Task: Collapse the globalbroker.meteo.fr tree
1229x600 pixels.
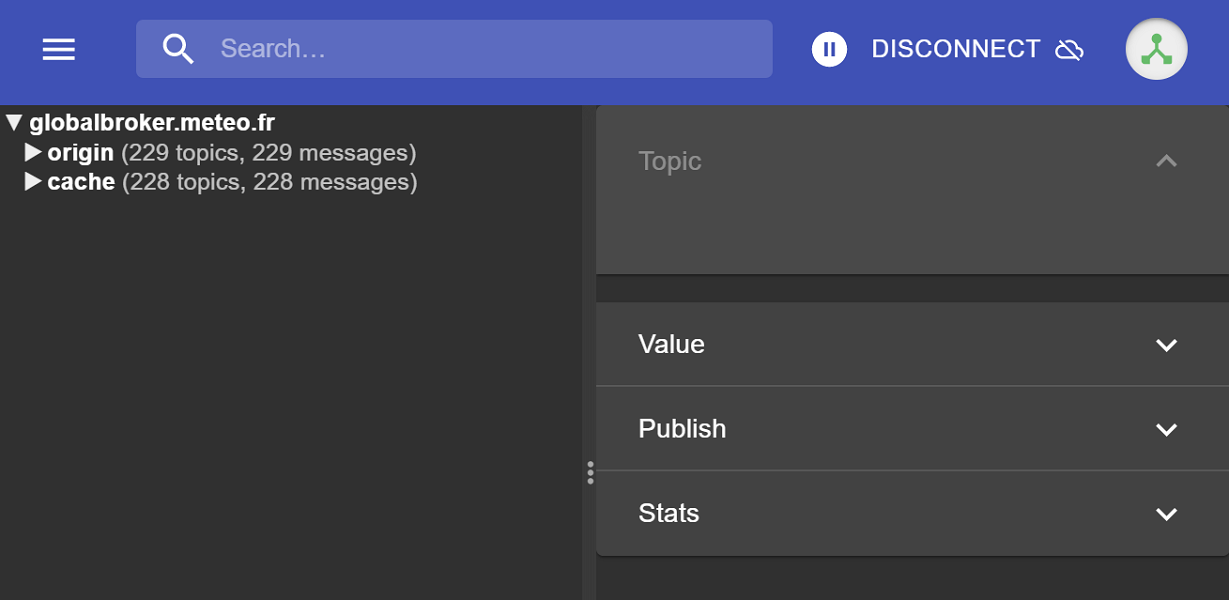Action: [13, 121]
